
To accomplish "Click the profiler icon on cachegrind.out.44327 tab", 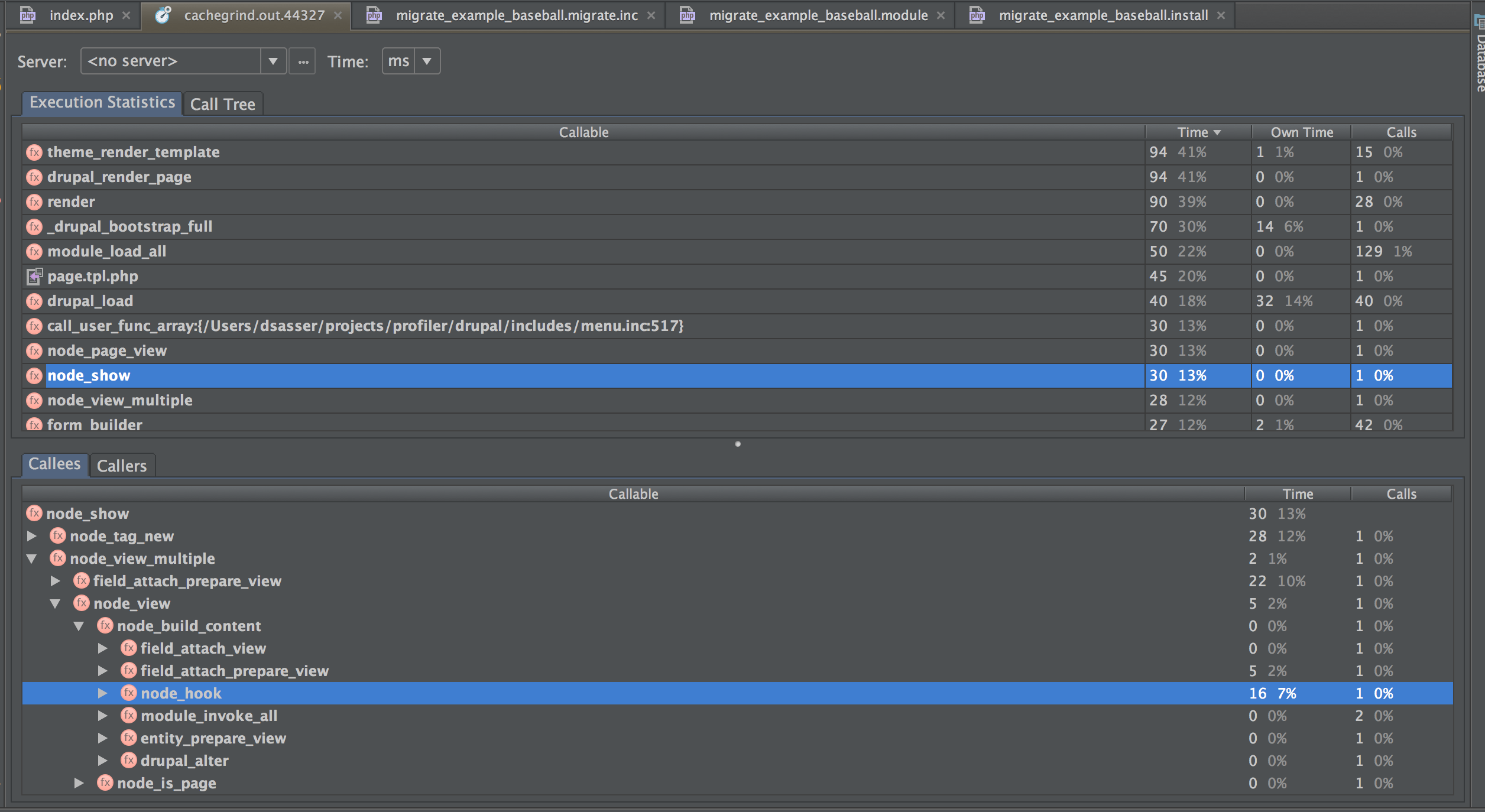I will [x=163, y=15].
